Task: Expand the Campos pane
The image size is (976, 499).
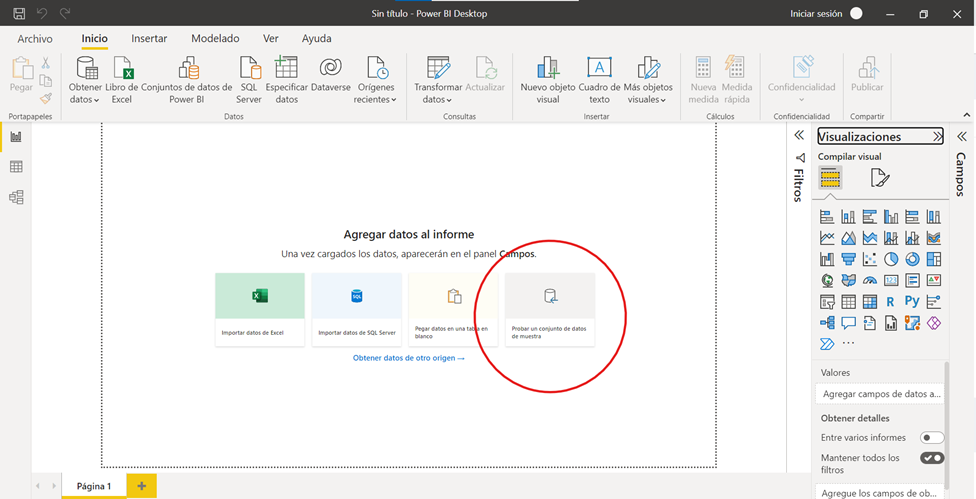Action: [962, 136]
